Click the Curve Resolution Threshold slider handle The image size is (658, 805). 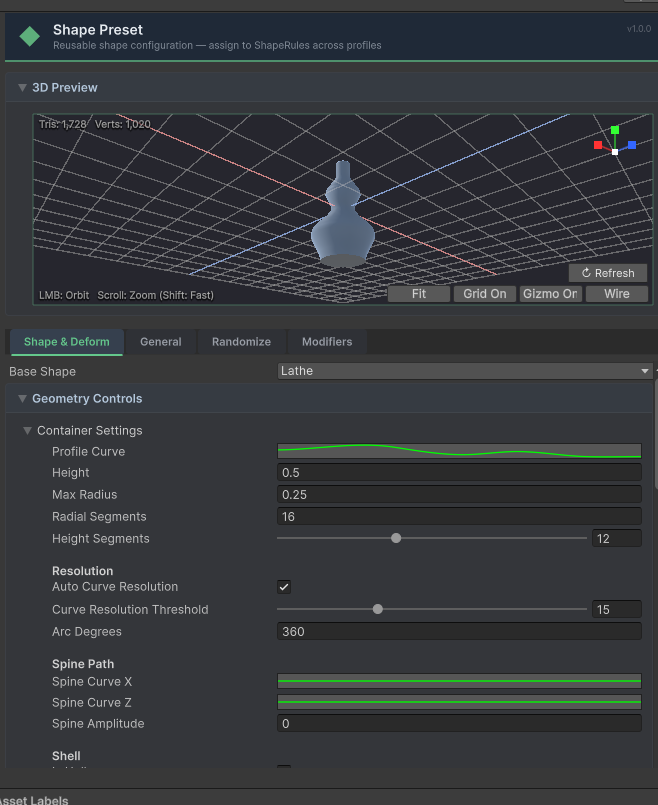pyautogui.click(x=378, y=609)
